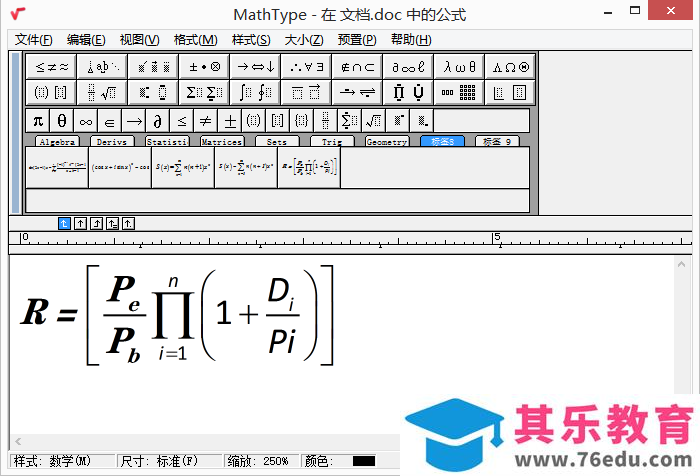
Task: Open the arrow symbols palette
Action: pyautogui.click(x=255, y=67)
